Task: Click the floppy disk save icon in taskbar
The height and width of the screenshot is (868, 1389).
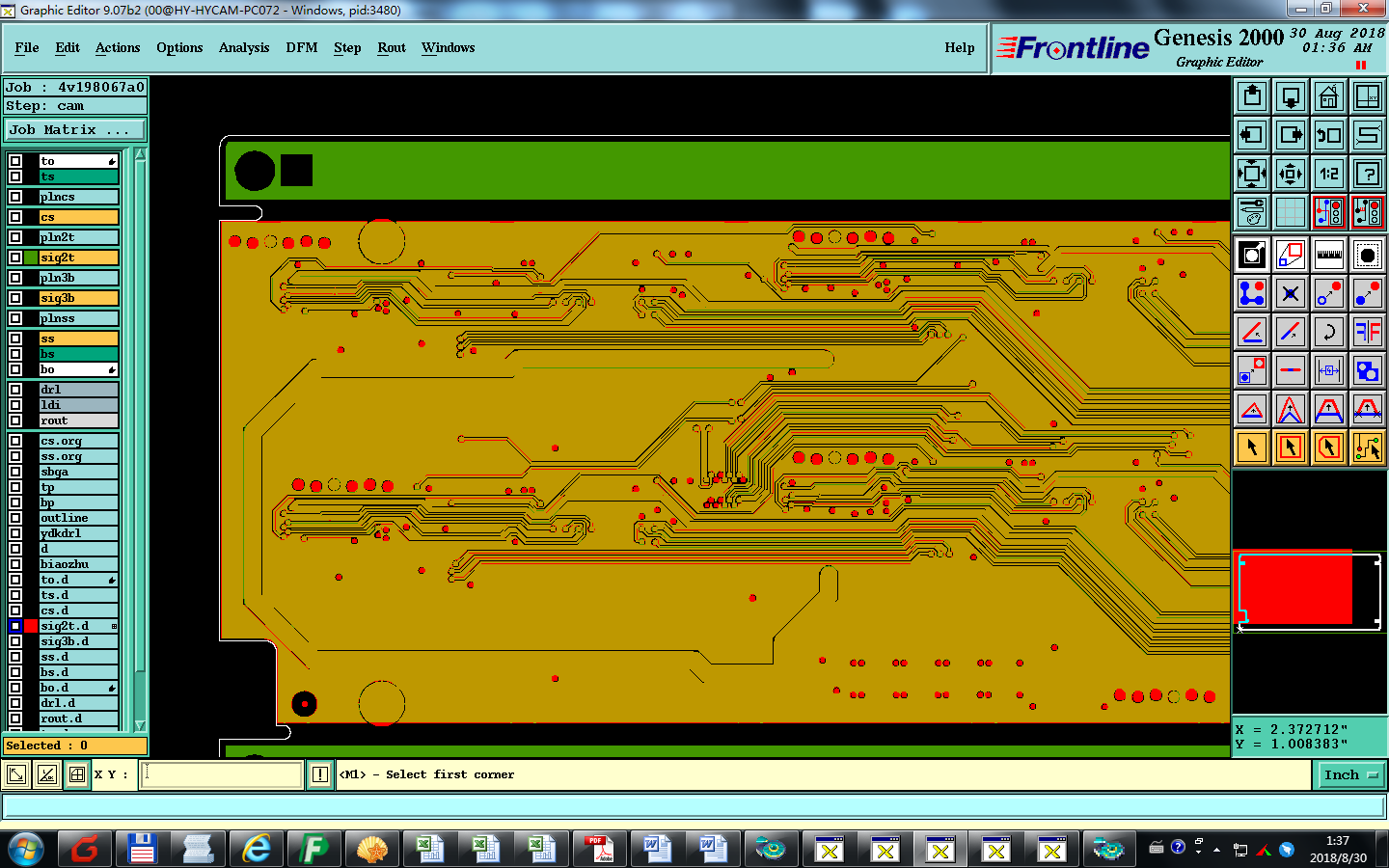Action: click(142, 849)
